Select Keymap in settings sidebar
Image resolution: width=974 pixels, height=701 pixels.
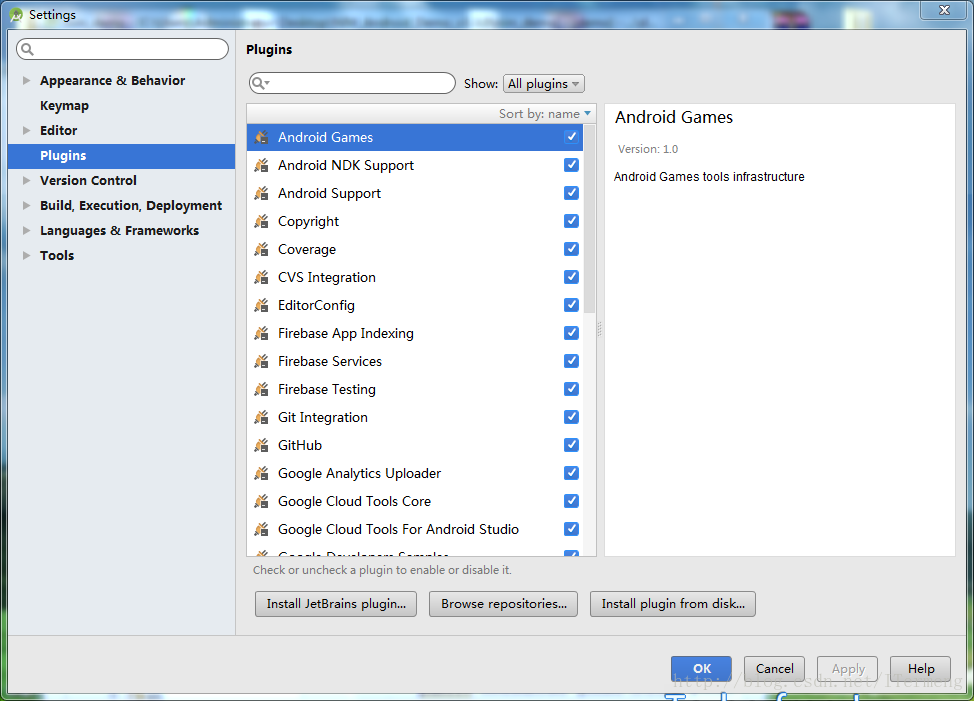pos(65,106)
